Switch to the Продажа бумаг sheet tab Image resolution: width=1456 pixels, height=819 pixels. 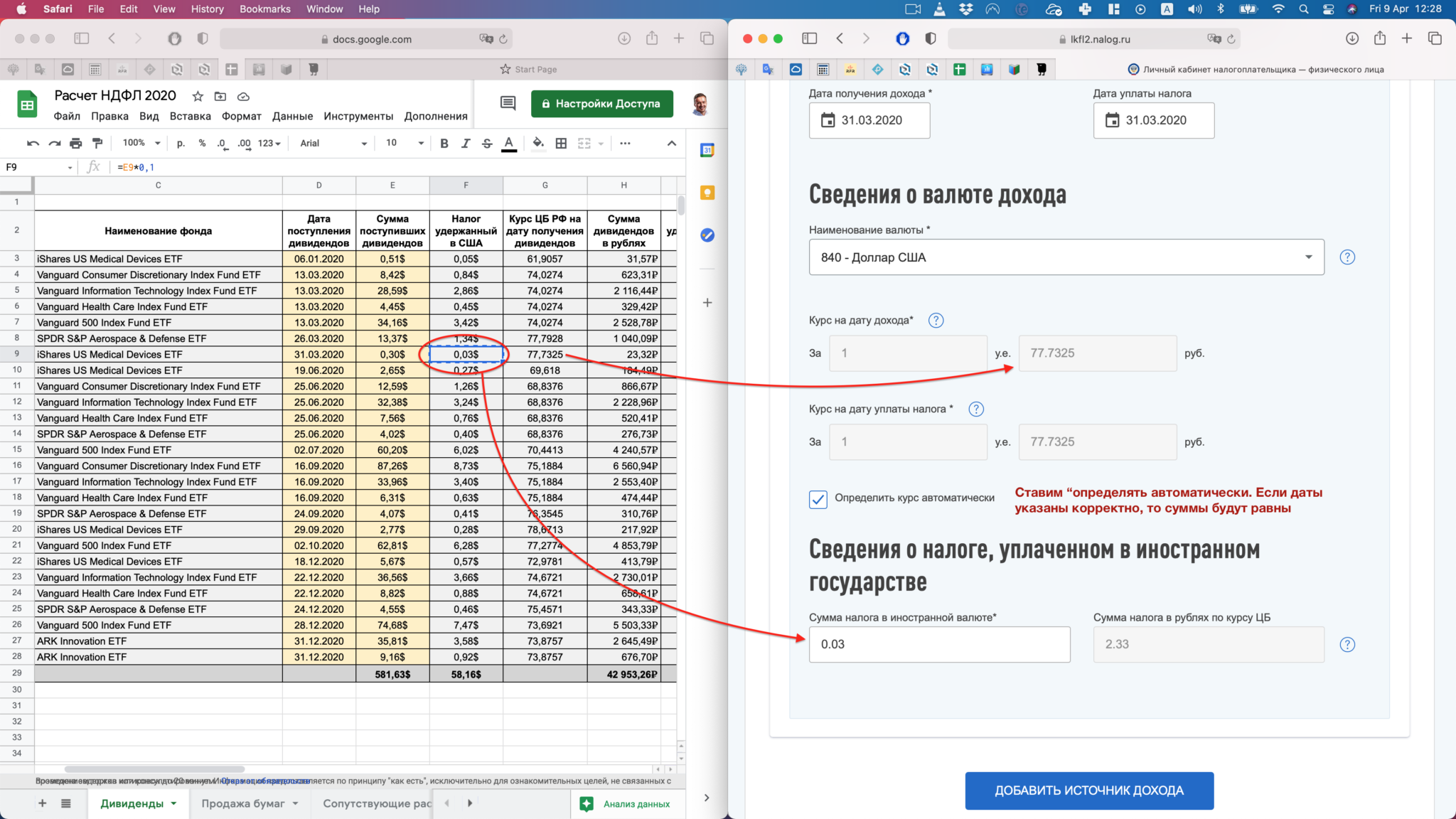(x=243, y=803)
